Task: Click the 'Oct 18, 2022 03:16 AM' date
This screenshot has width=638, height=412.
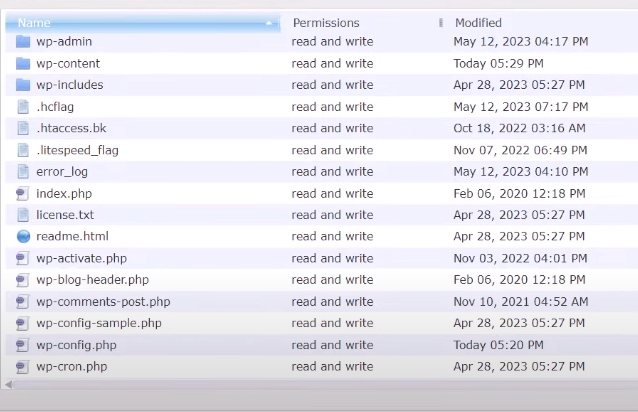Action: 520,129
